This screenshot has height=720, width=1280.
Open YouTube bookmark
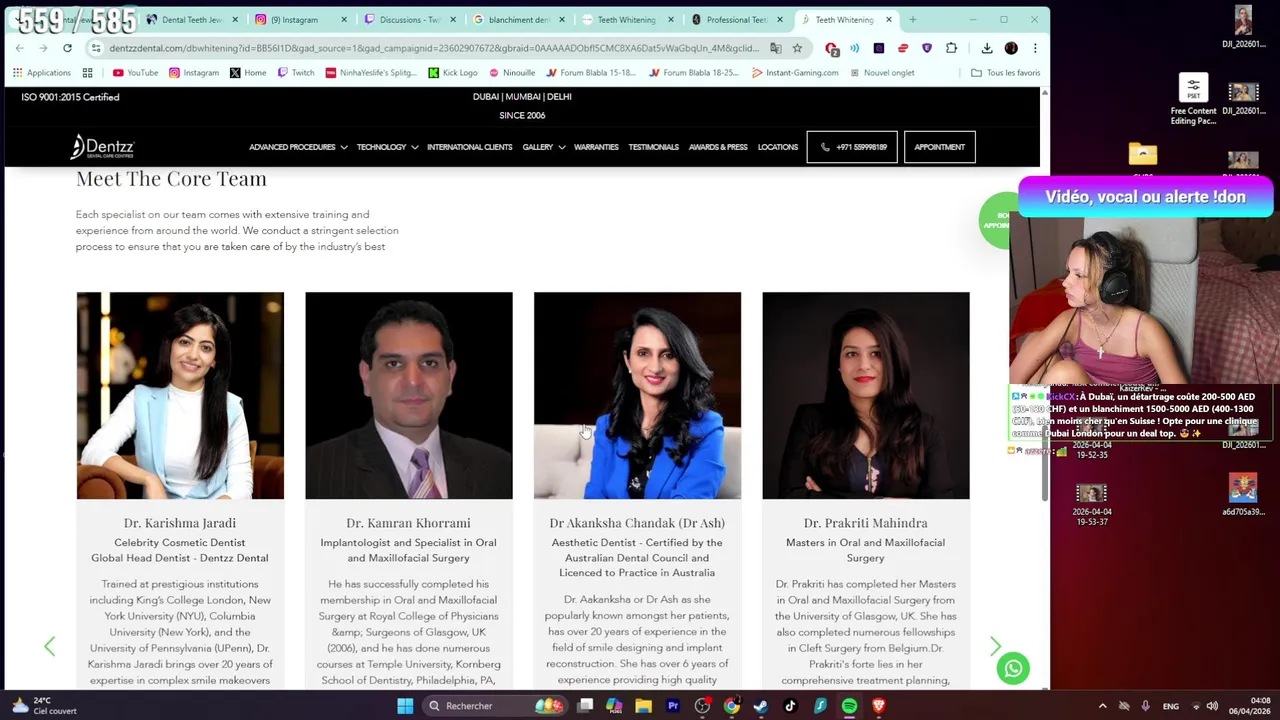pos(135,73)
